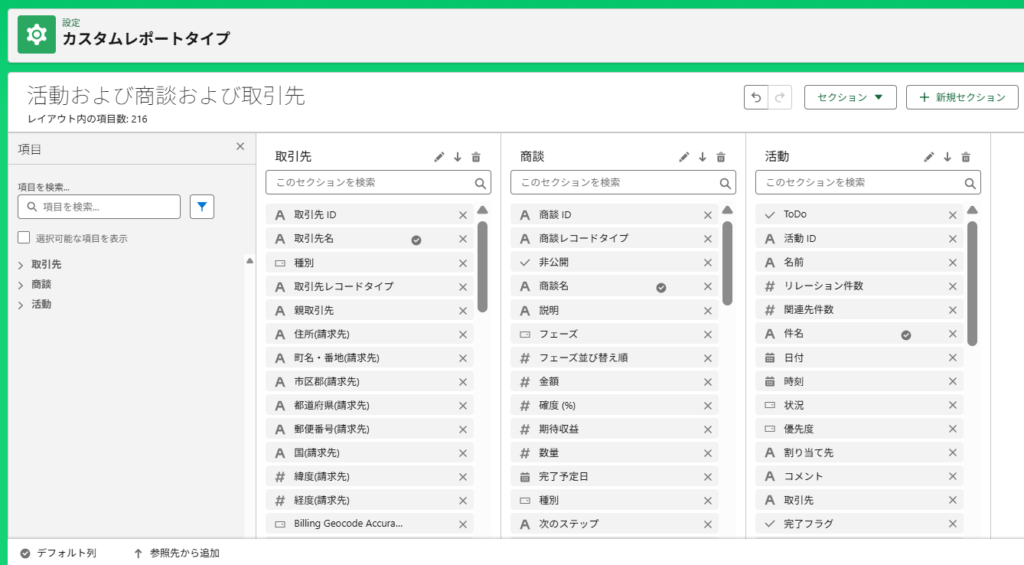Remove リレーション件数 field
This screenshot has width=1024, height=565.
tap(953, 286)
